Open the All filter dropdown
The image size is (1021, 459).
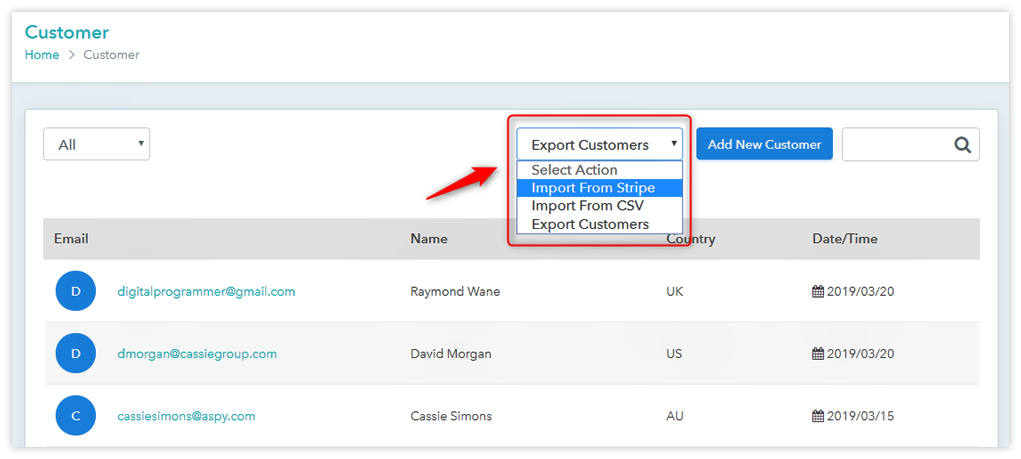[x=96, y=145]
